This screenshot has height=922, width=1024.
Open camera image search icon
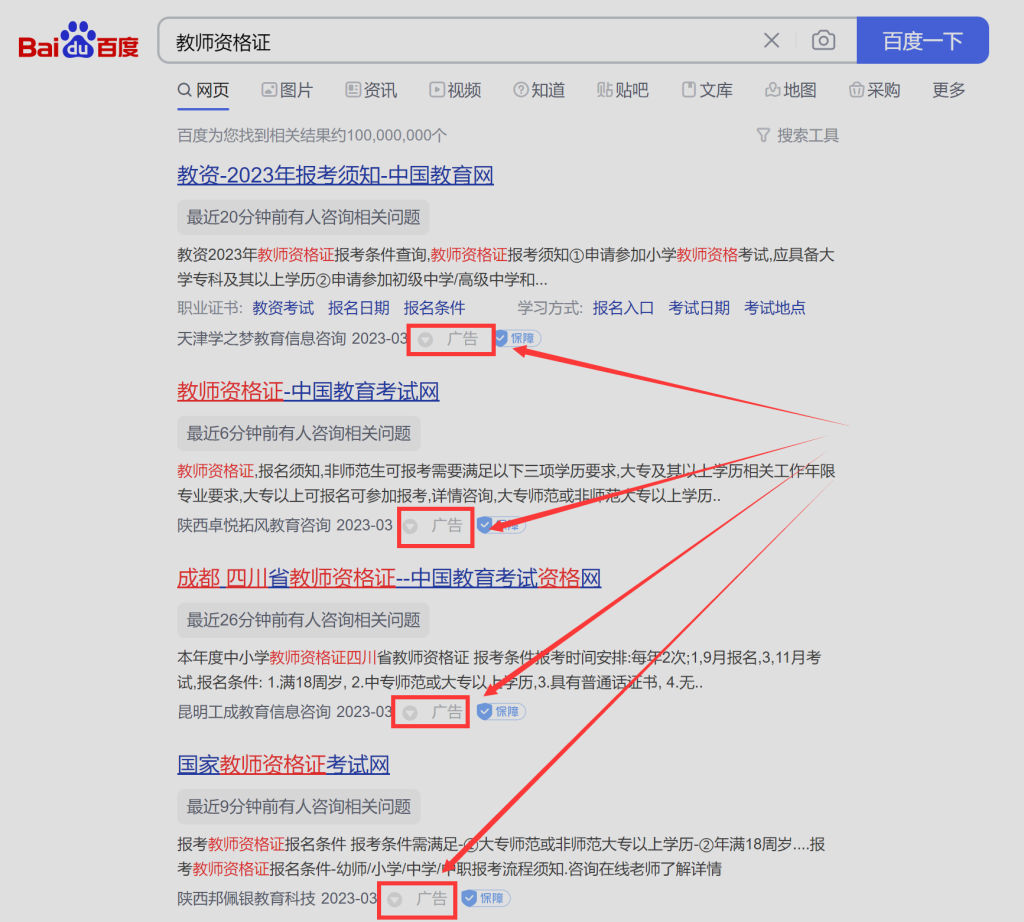[x=823, y=40]
